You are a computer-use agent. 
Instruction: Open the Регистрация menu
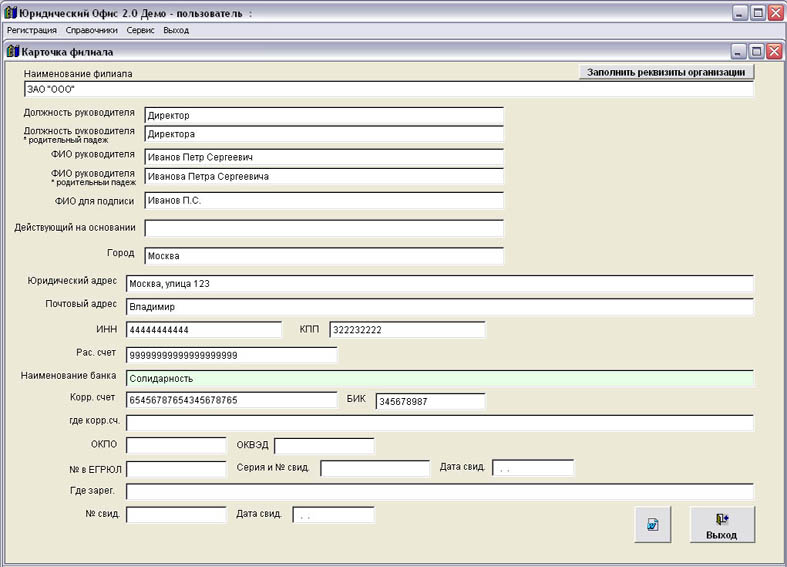(32, 30)
